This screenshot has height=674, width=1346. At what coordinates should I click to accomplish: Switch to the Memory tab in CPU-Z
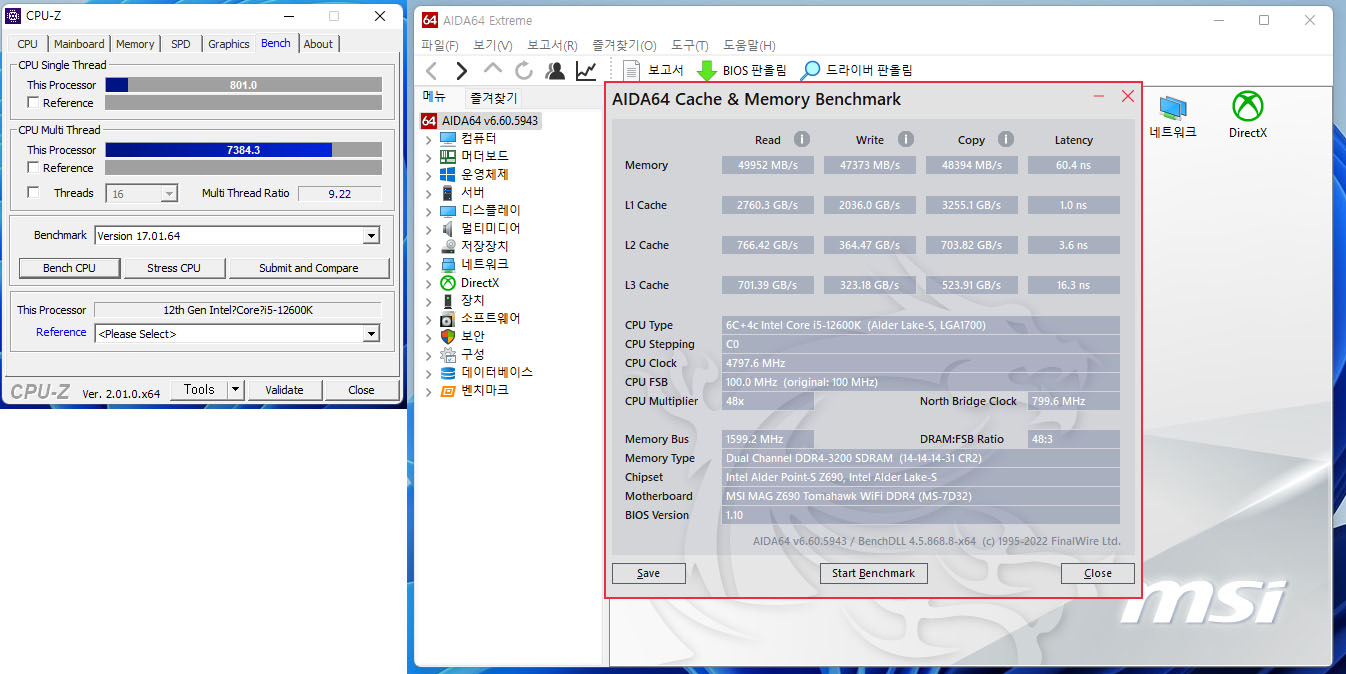pos(135,44)
